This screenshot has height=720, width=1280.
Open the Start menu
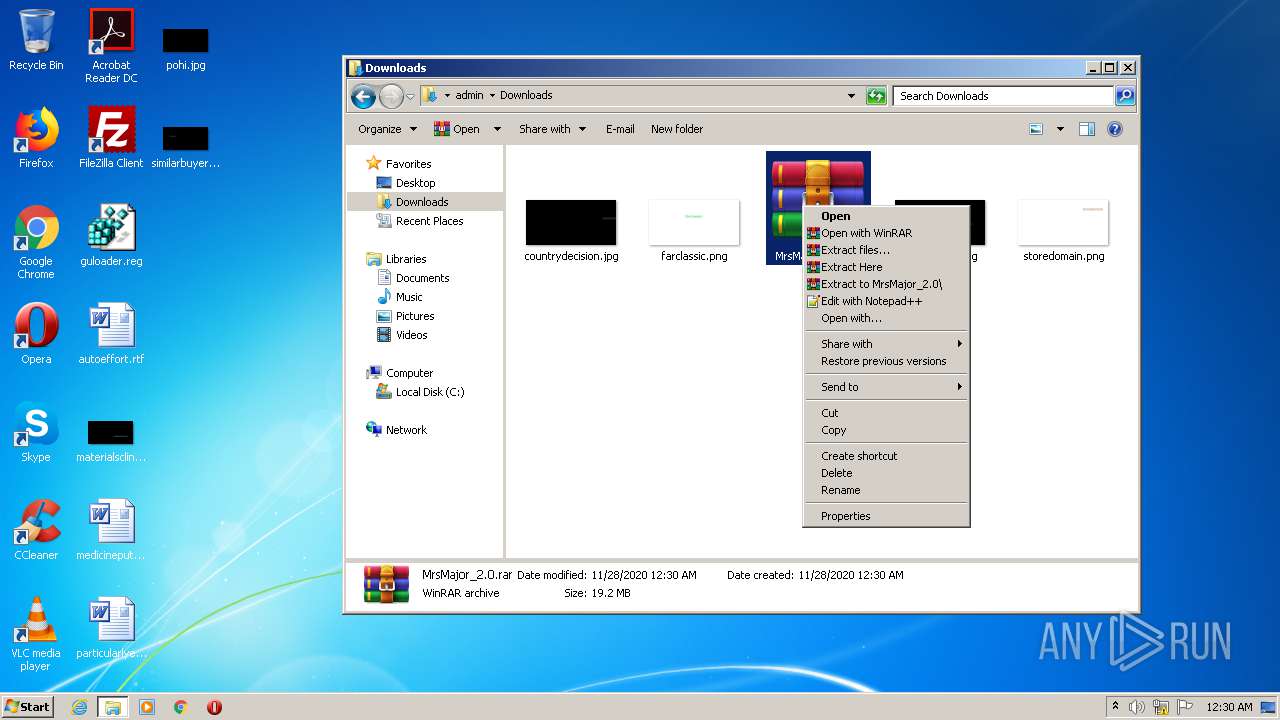27,707
